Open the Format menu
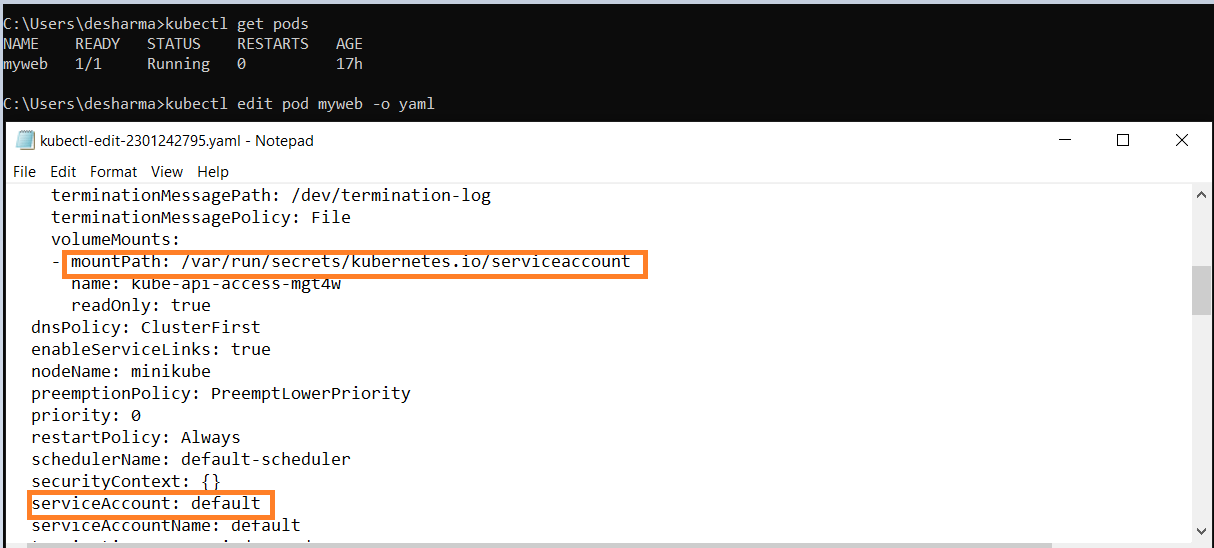Image resolution: width=1214 pixels, height=548 pixels. coord(113,172)
